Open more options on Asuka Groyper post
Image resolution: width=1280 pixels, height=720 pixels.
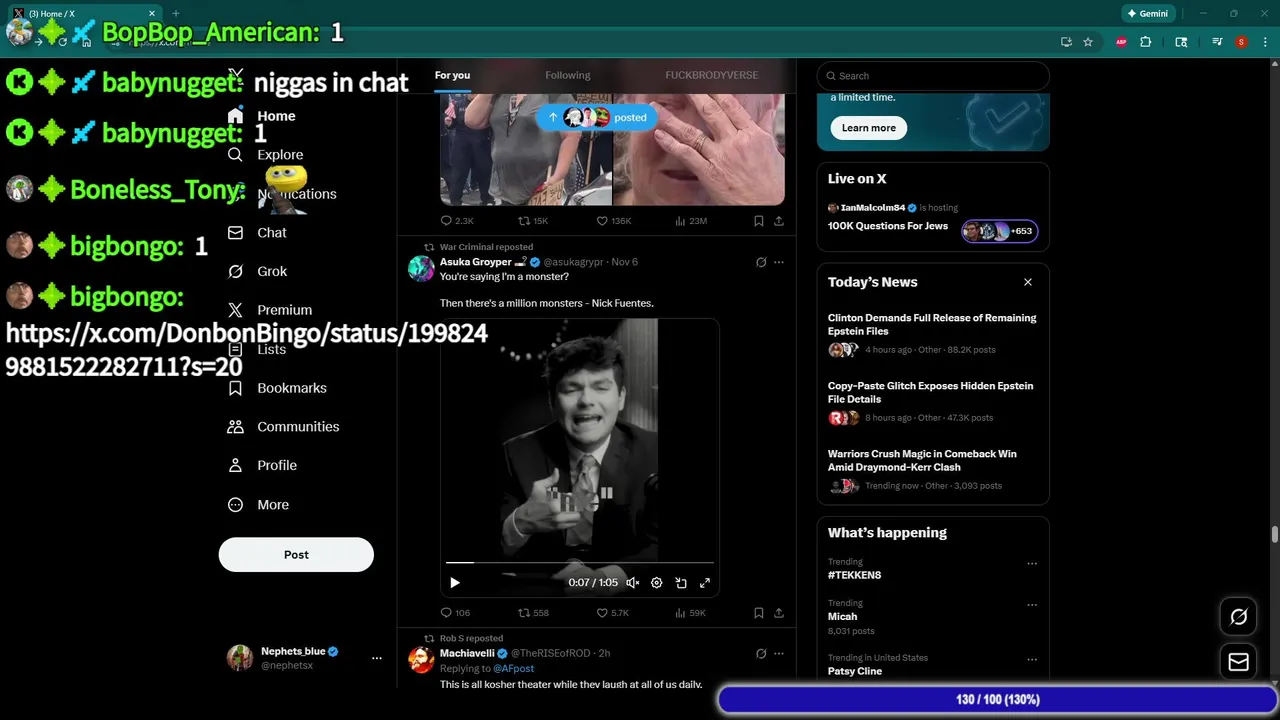coord(779,262)
